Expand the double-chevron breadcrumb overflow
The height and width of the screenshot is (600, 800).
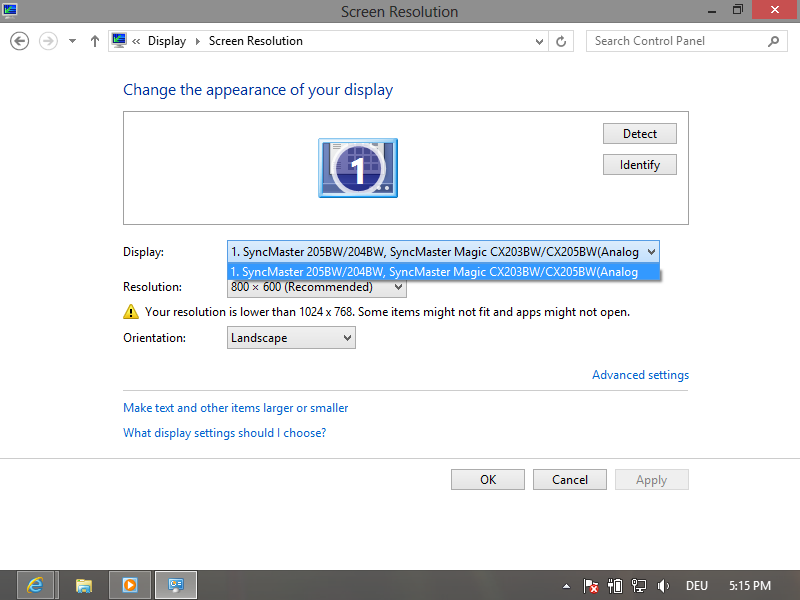(136, 41)
